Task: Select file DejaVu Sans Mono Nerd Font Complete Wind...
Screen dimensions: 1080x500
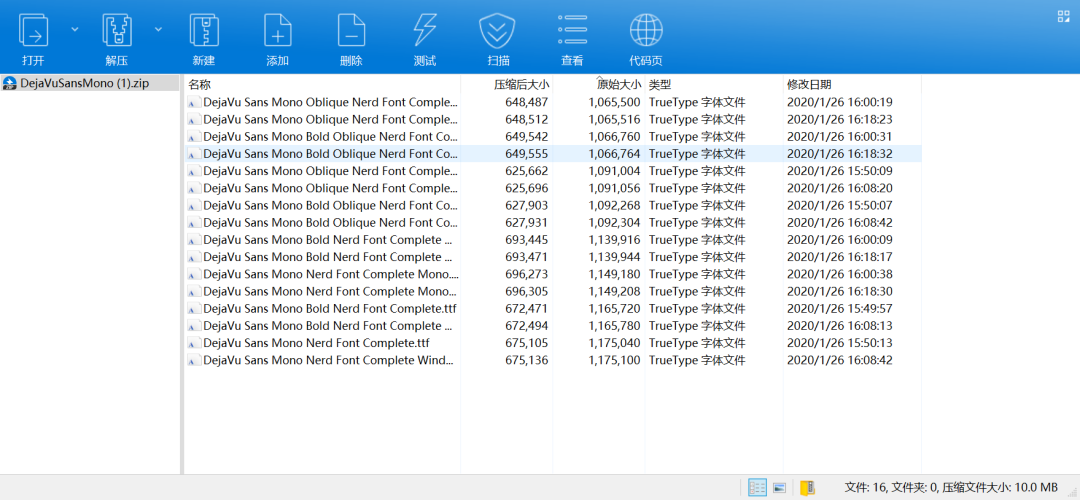Action: [x=329, y=360]
